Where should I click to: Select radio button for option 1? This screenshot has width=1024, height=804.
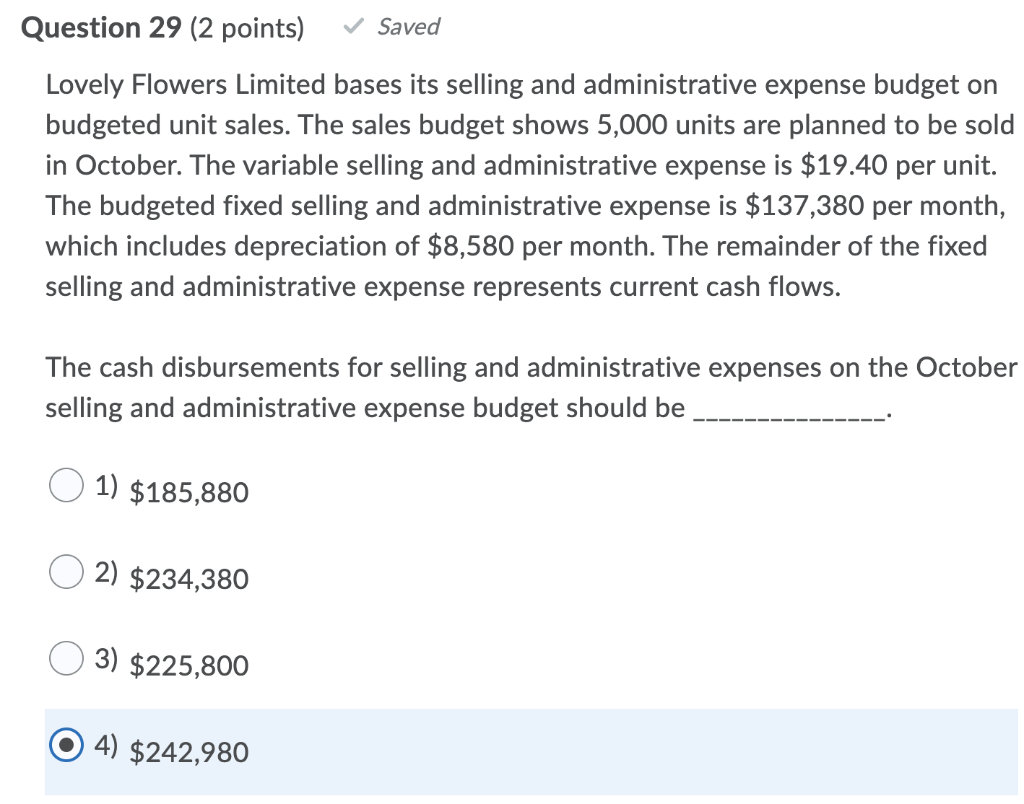coord(65,485)
